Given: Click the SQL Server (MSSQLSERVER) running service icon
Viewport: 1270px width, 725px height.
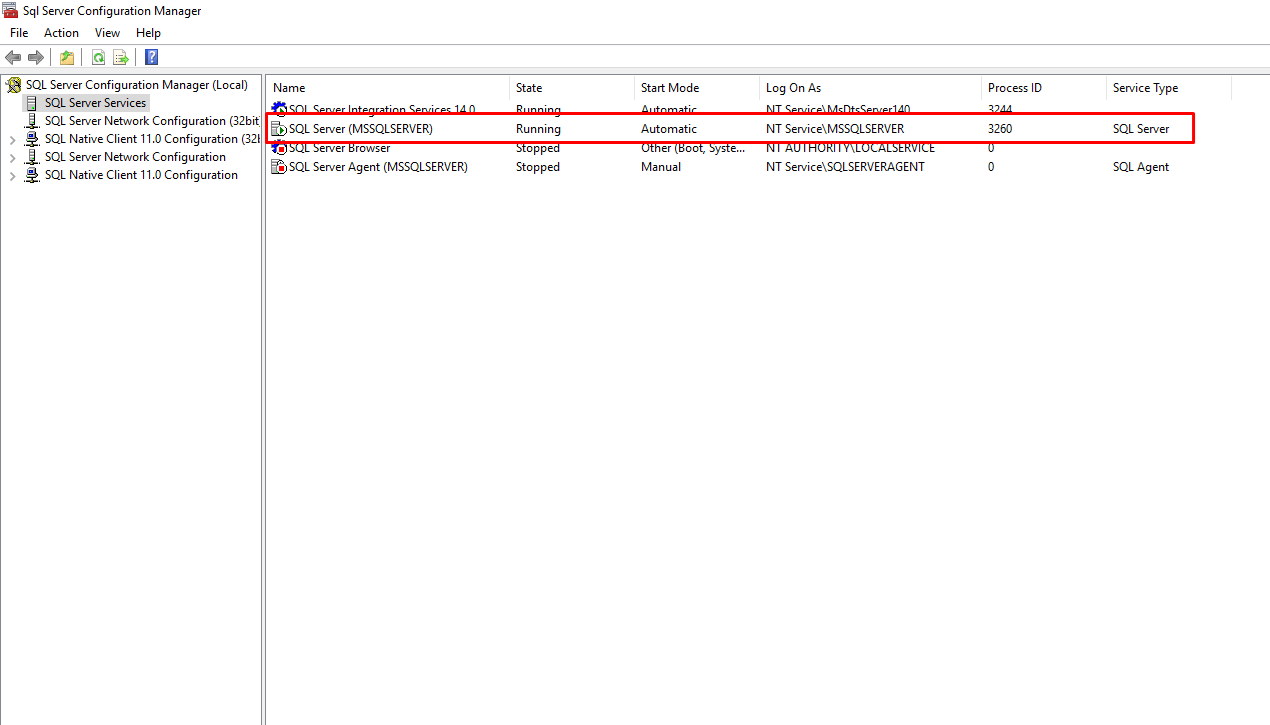Looking at the screenshot, I should click(279, 129).
